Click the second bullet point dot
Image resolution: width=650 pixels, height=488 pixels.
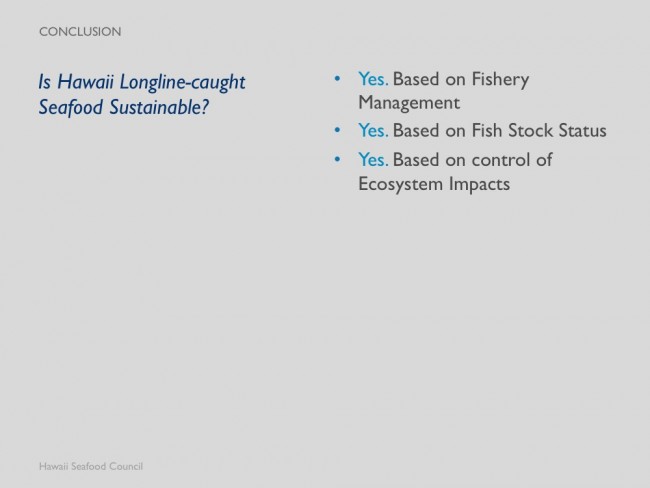pyautogui.click(x=337, y=130)
